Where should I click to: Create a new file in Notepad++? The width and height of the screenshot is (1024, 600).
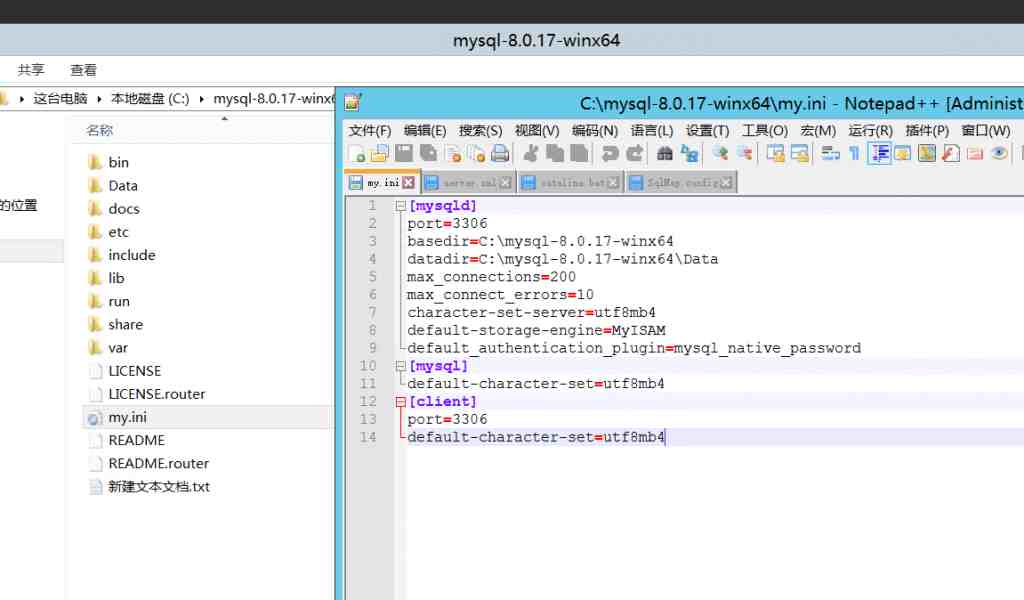(x=357, y=153)
